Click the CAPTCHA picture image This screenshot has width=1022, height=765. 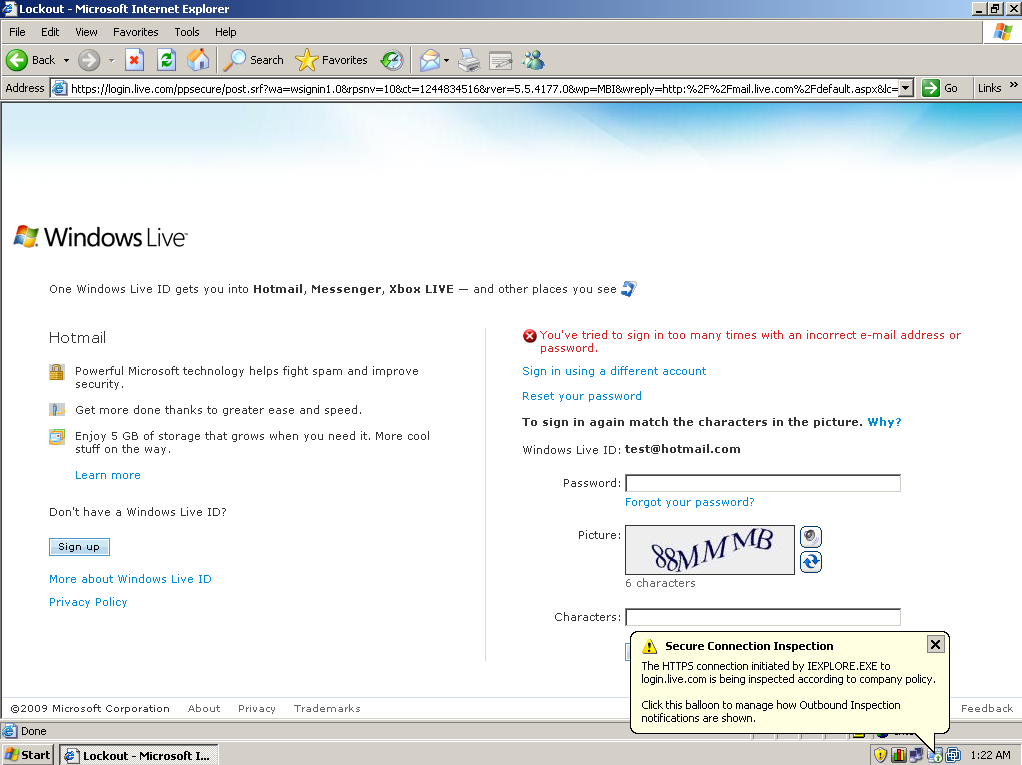point(710,550)
